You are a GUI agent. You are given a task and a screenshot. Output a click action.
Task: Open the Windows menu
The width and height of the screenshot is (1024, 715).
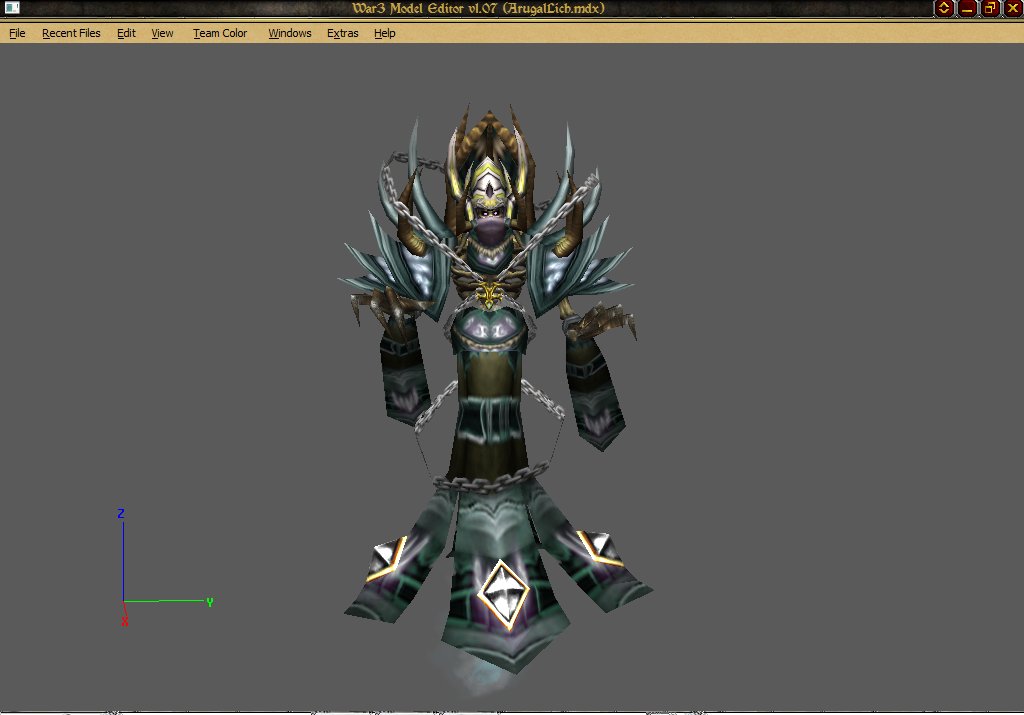[x=289, y=33]
